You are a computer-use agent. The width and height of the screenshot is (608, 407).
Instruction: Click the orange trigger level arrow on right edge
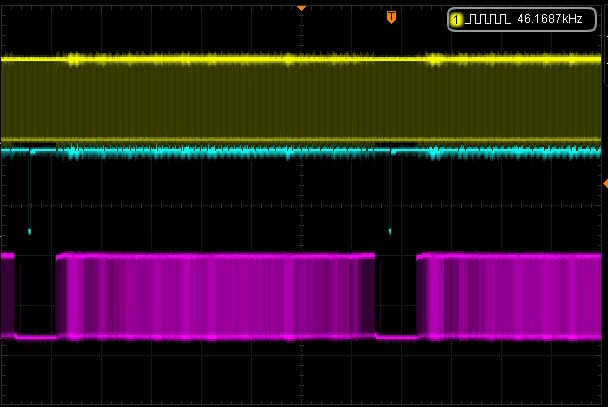(x=605, y=184)
